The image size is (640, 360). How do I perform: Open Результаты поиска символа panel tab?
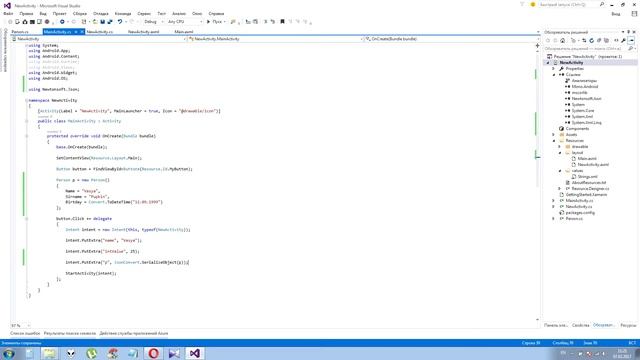click(70, 333)
